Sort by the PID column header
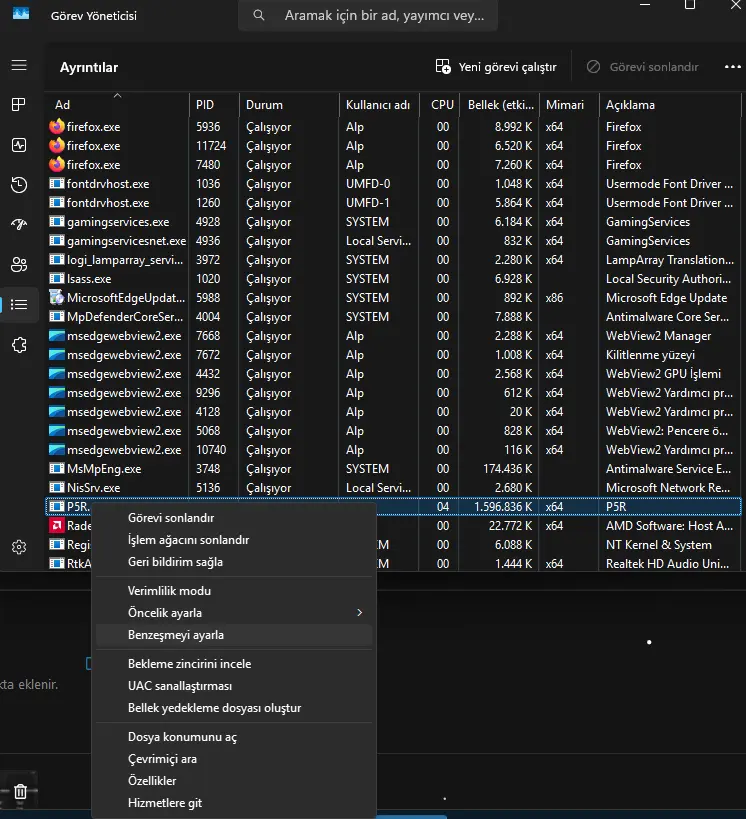Viewport: 746px width, 819px height. point(214,104)
